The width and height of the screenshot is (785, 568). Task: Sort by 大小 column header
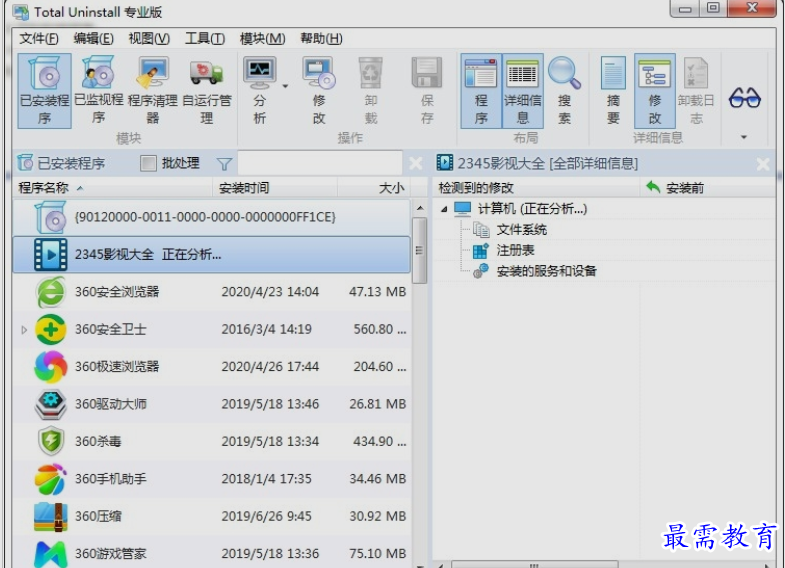click(374, 188)
